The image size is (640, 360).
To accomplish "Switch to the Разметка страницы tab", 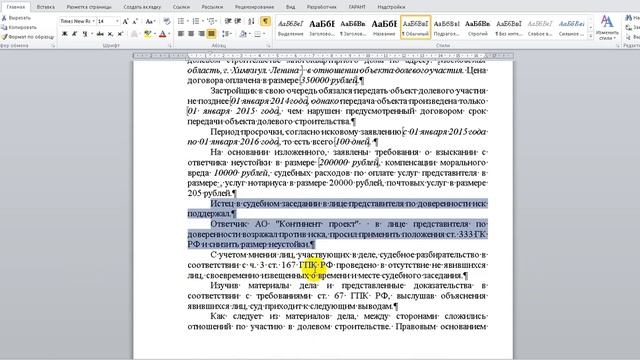I will [x=89, y=7].
